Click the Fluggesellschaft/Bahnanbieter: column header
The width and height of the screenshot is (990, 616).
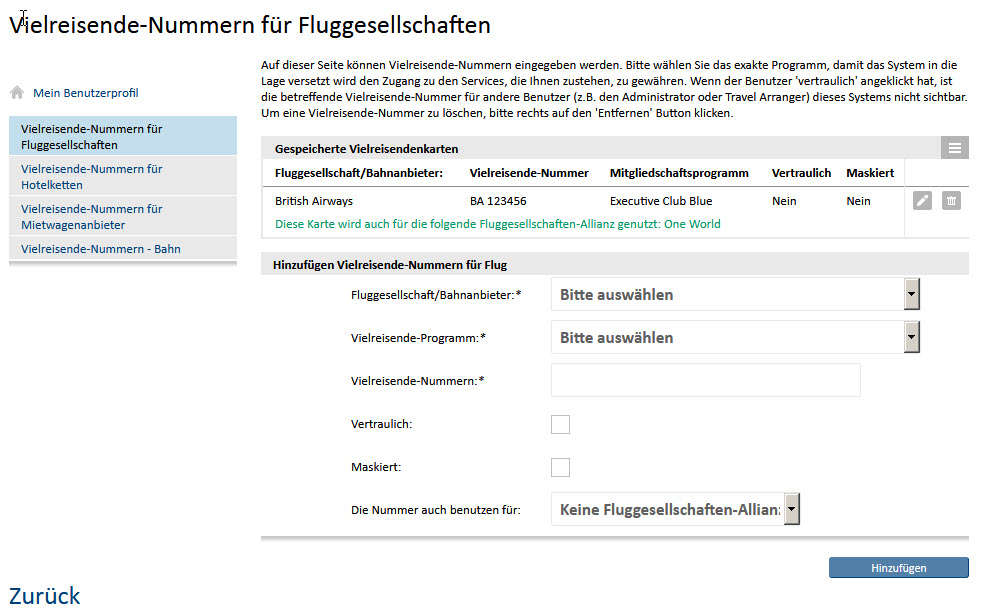coord(359,173)
